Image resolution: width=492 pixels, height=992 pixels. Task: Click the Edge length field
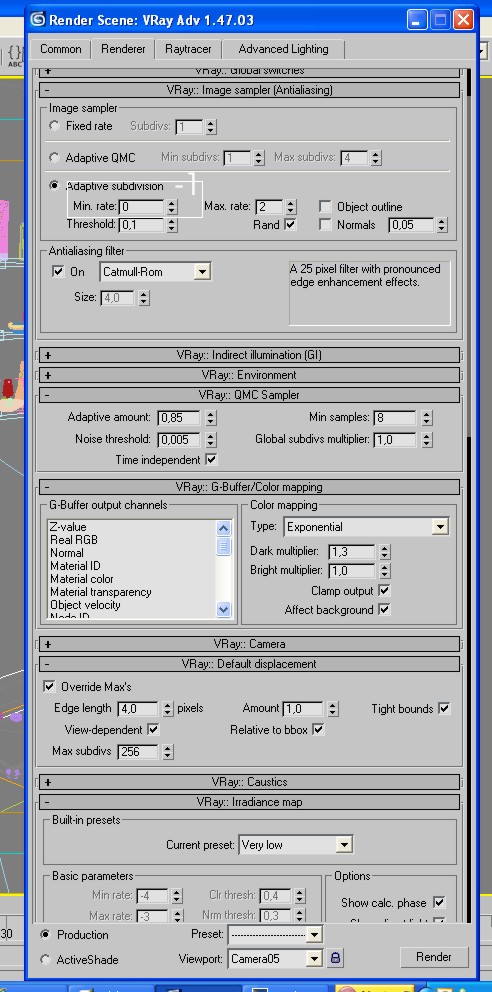(139, 709)
